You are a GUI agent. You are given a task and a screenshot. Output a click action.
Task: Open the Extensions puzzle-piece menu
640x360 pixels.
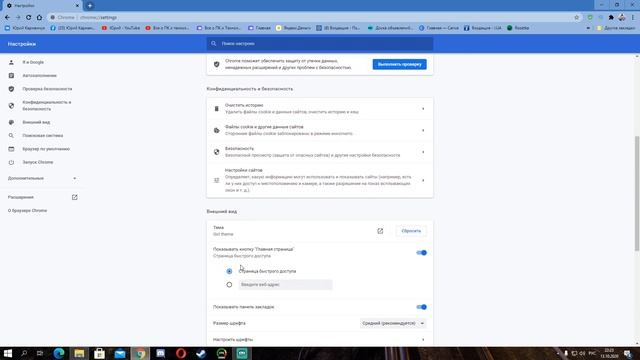point(611,18)
